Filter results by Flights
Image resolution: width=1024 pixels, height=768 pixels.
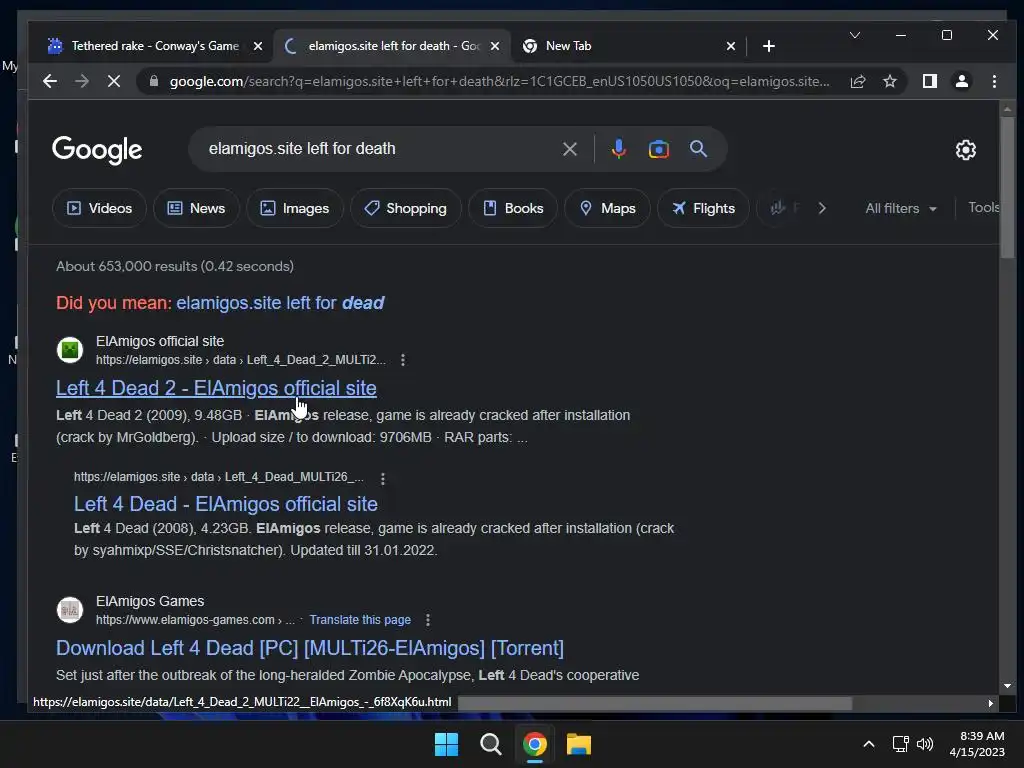(x=703, y=208)
